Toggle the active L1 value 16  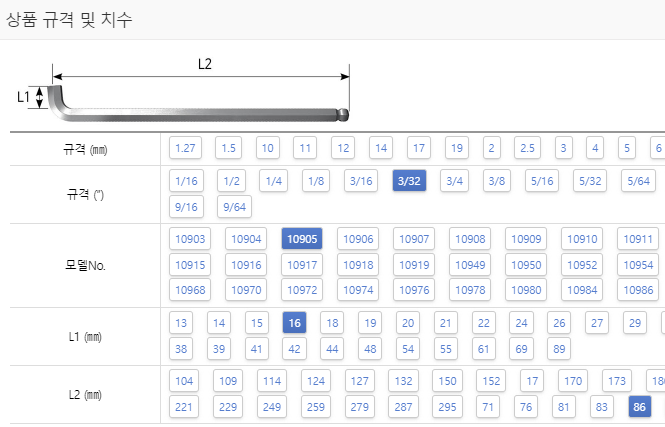[x=294, y=323]
